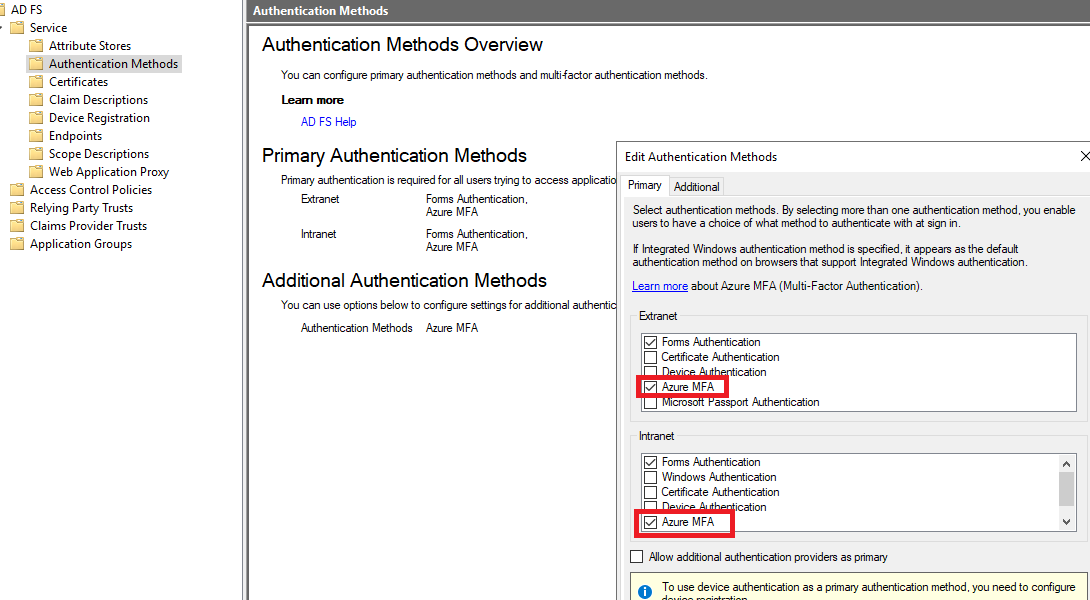Click the Intranet list scrollbar thumb
The image size is (1090, 600).
pyautogui.click(x=1066, y=488)
